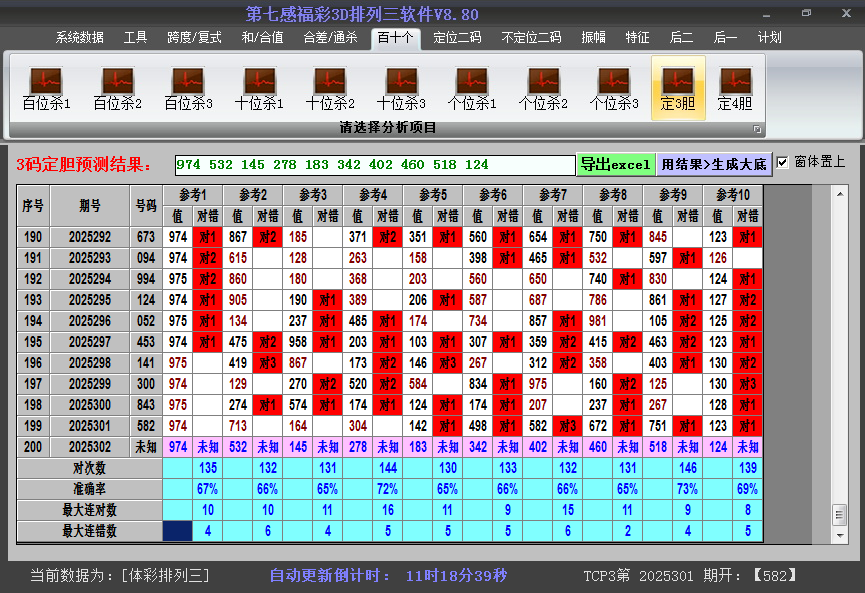Expand the ribbon group dialog launcher
The image size is (865, 593).
coord(757,129)
